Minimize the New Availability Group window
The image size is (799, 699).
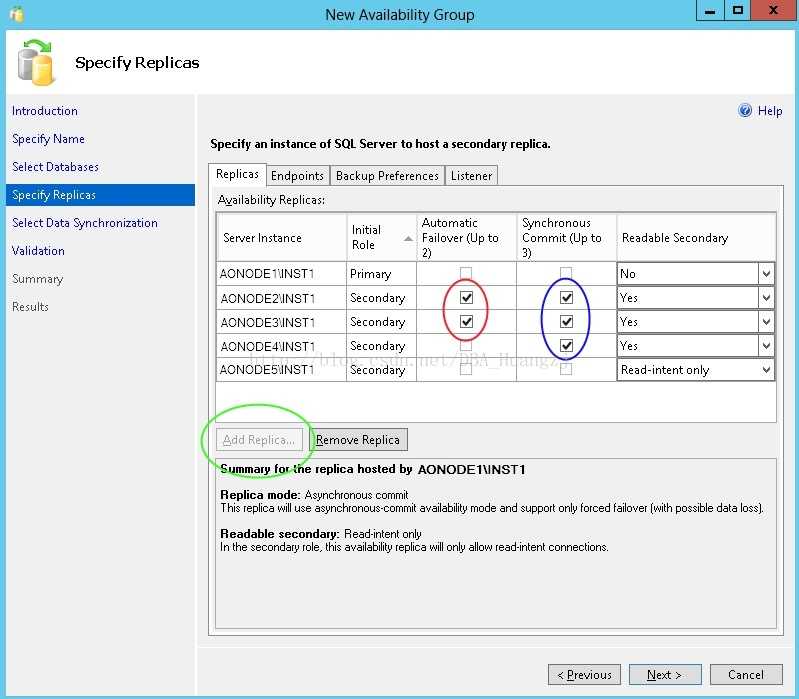[x=710, y=11]
